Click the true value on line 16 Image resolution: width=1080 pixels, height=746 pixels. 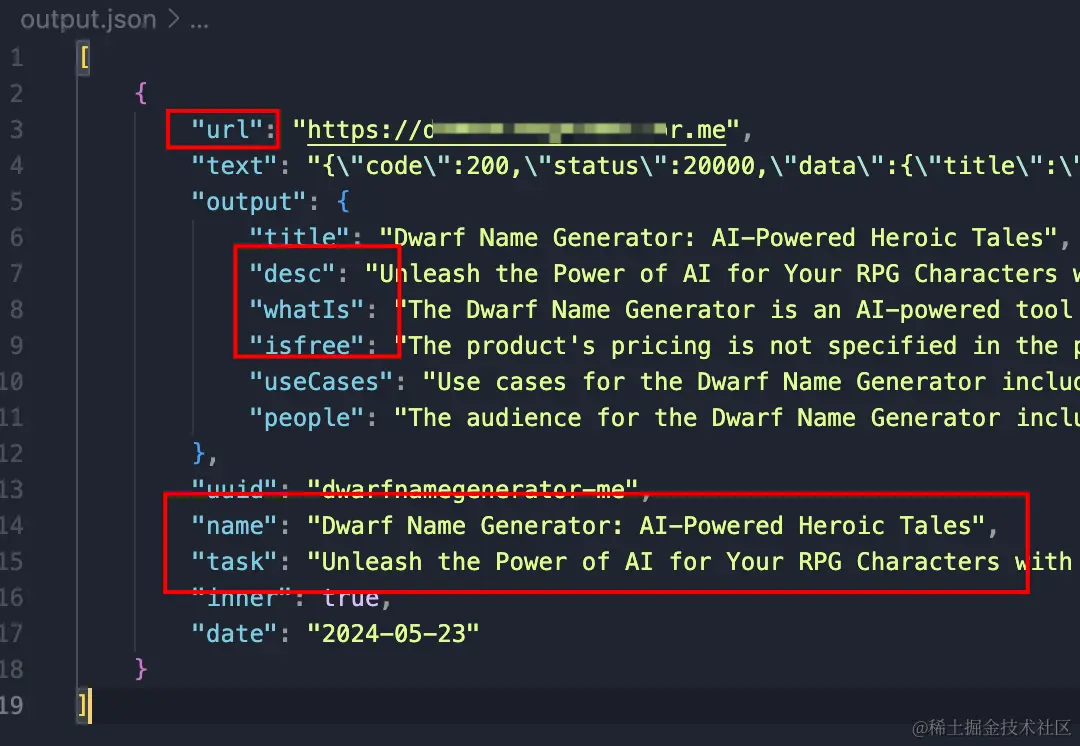(x=351, y=597)
